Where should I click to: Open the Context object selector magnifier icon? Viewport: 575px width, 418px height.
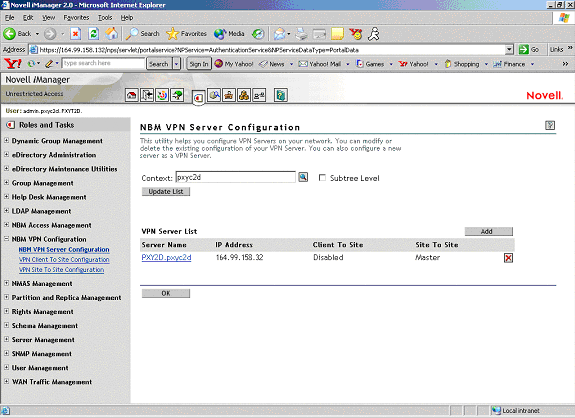[x=303, y=177]
